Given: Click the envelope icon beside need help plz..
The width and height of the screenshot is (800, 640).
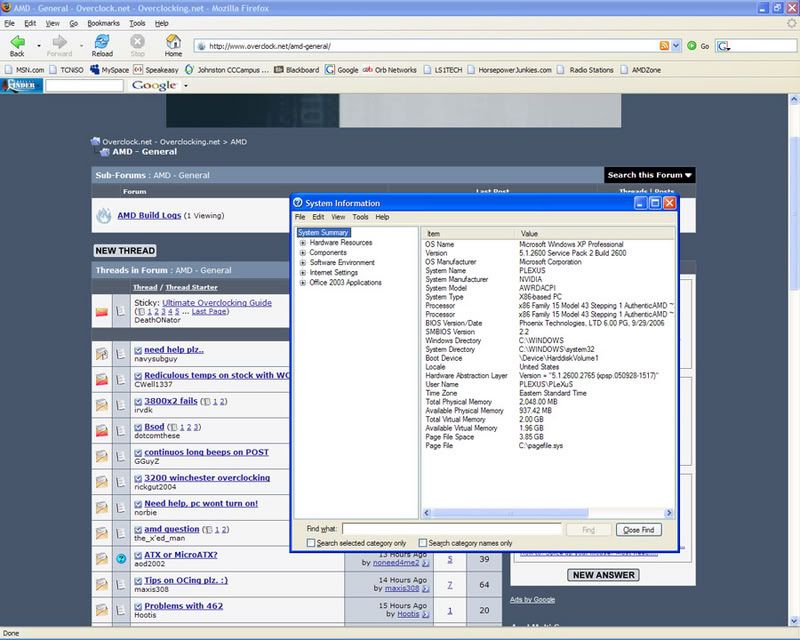Looking at the screenshot, I should coord(102,354).
